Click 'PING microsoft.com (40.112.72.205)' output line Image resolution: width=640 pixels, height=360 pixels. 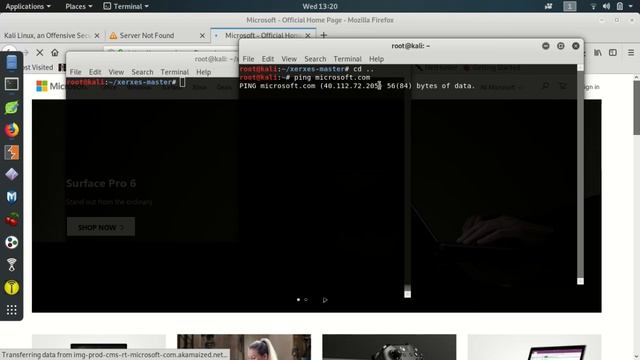(x=357, y=86)
